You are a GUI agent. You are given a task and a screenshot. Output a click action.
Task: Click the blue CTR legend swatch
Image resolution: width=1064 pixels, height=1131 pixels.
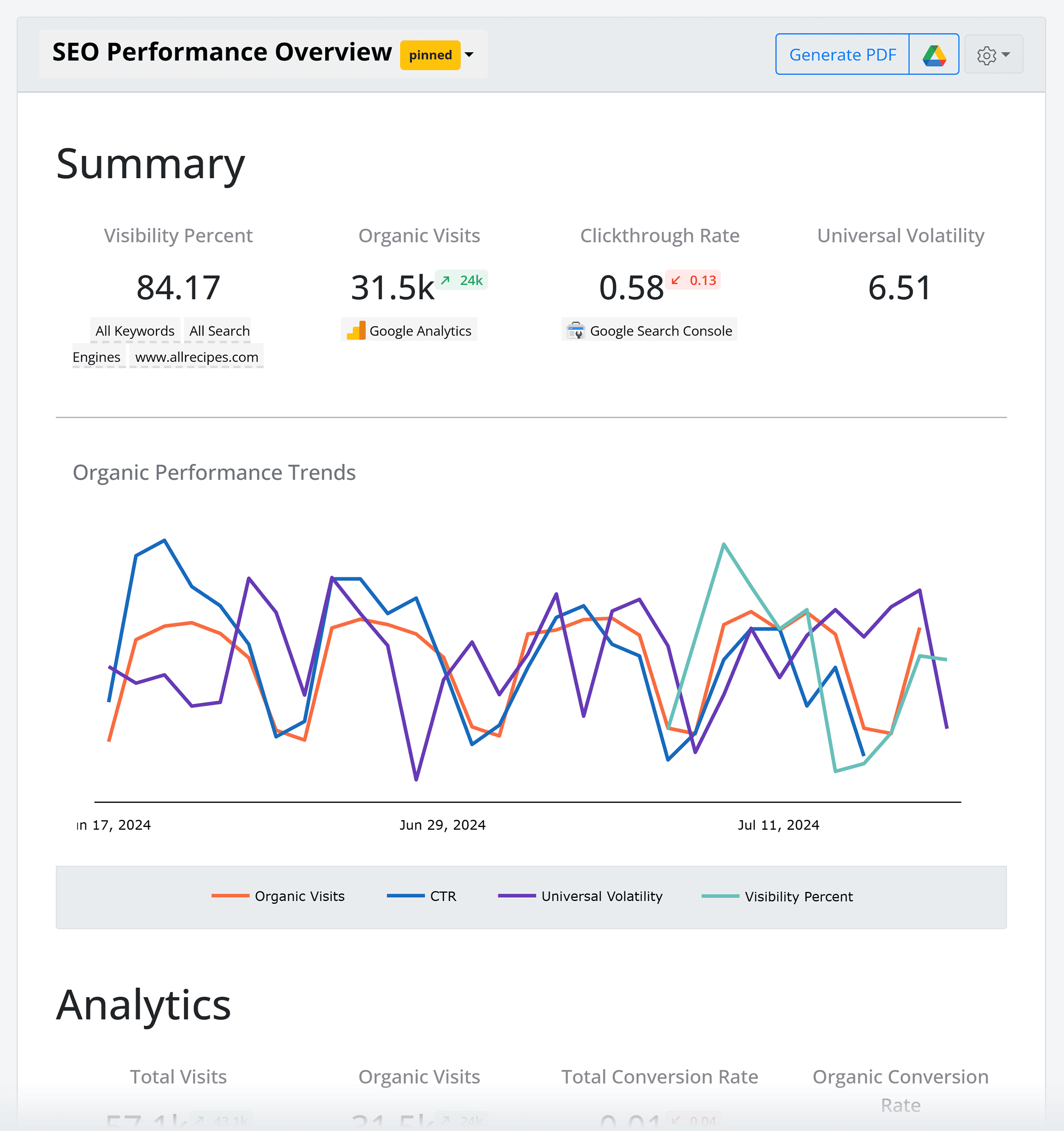tap(406, 896)
